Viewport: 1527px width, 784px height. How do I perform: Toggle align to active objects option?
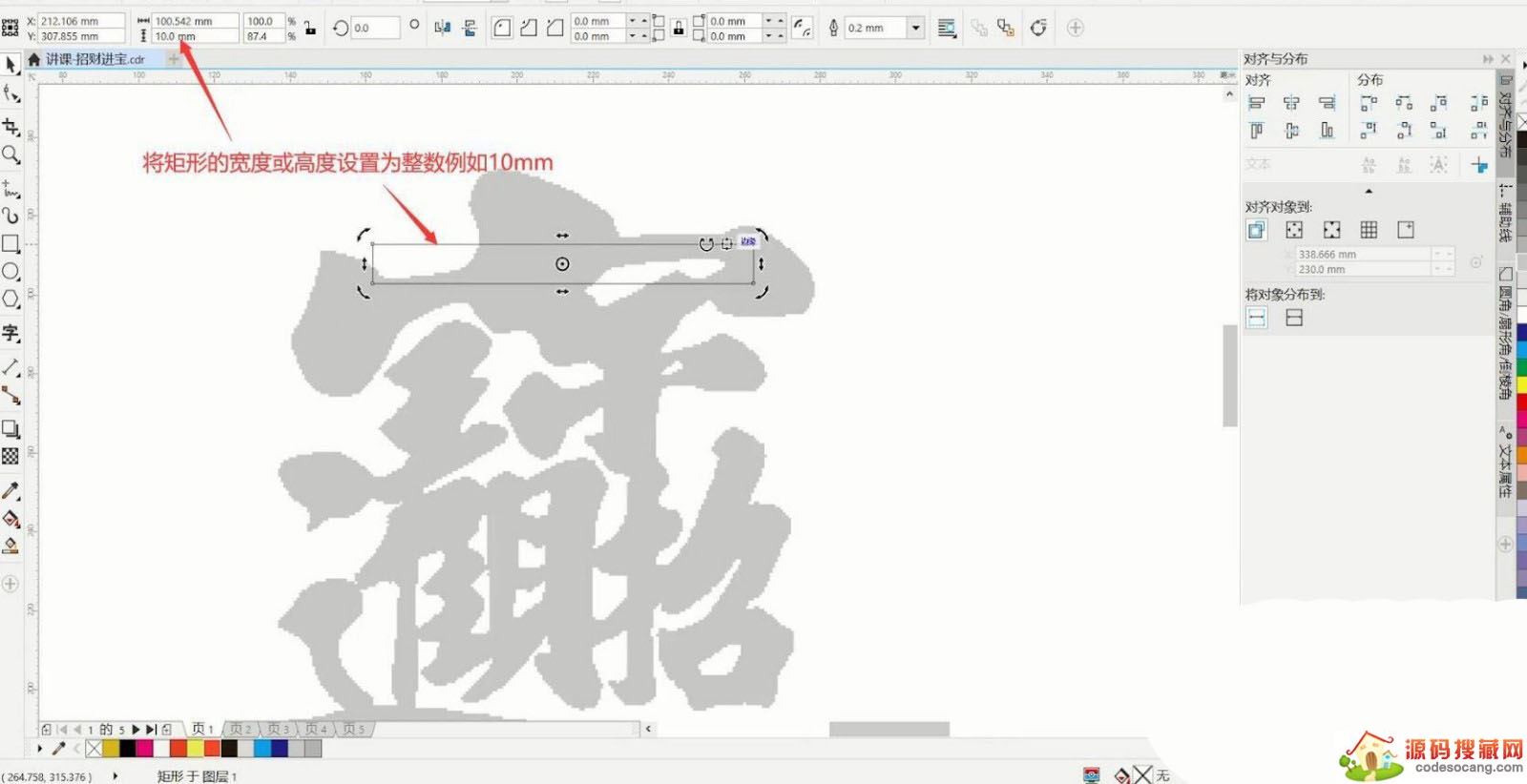pos(1257,230)
